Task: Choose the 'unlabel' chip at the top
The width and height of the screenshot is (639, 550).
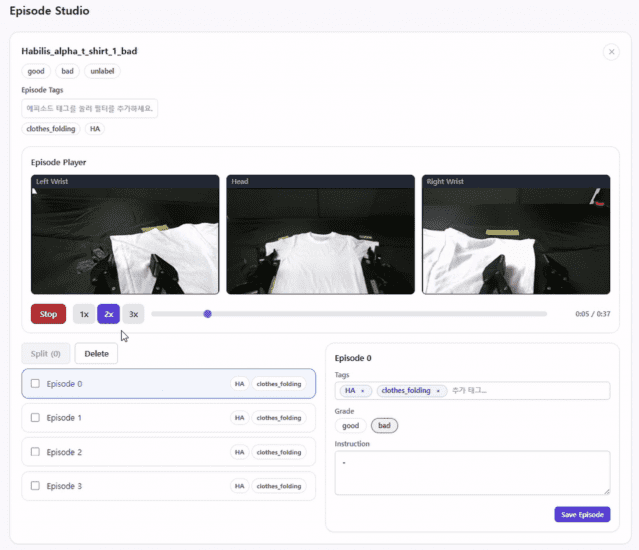Action: pyautogui.click(x=102, y=71)
